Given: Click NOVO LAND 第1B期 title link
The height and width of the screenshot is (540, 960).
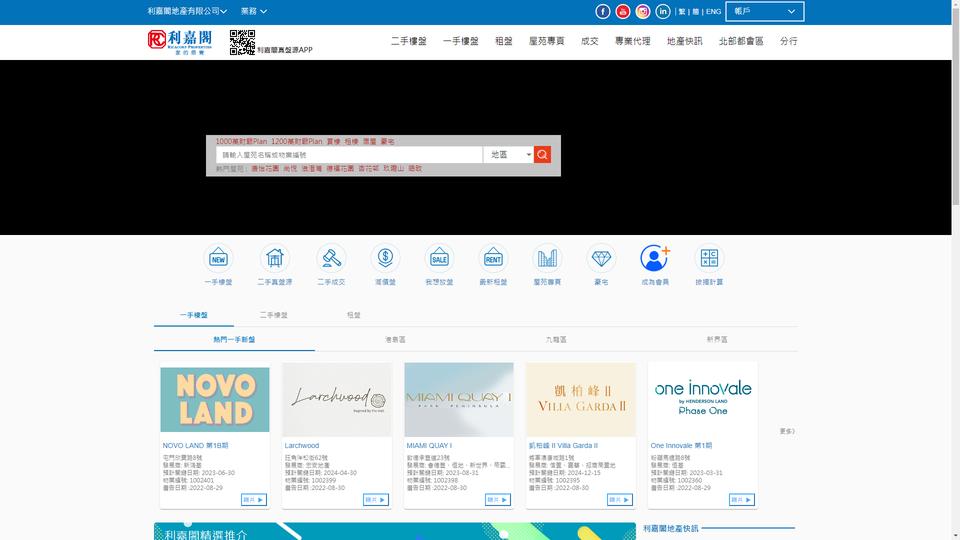Looking at the screenshot, I should coord(195,446).
